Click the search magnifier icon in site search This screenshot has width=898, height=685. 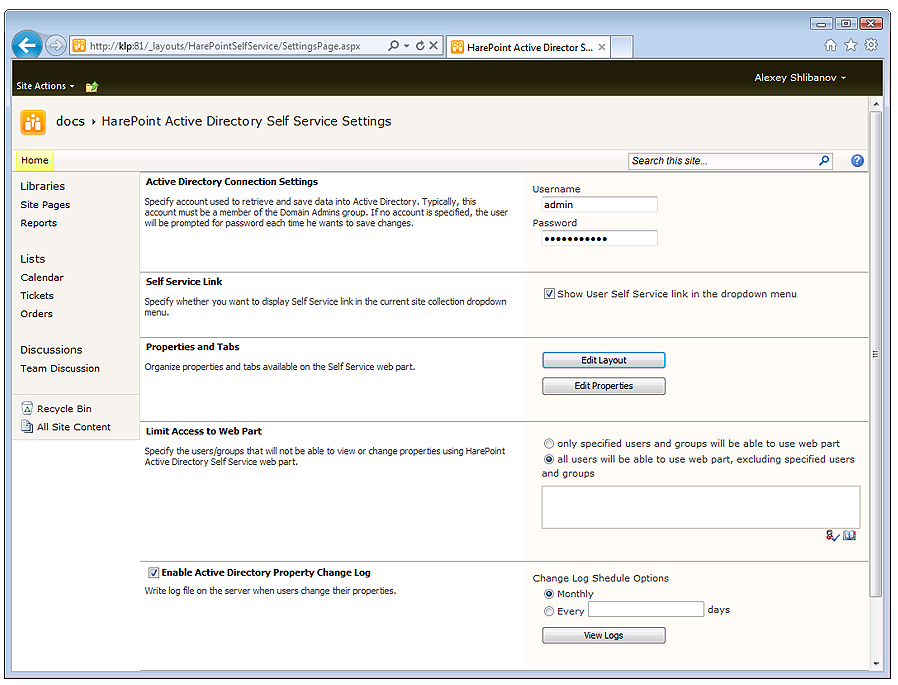824,160
